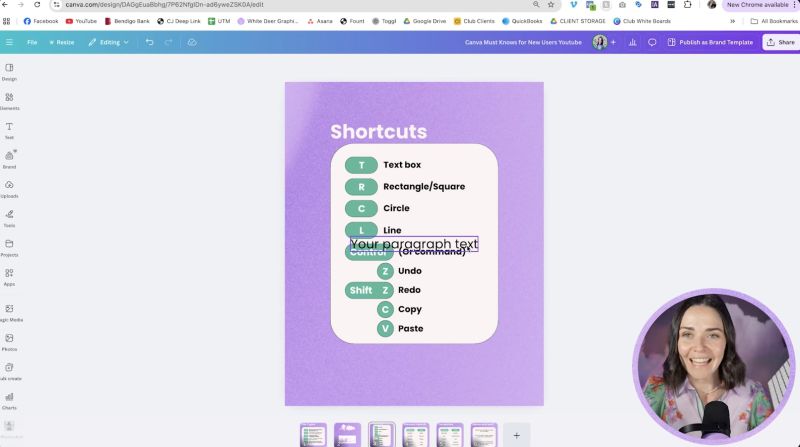Open the Elements panel
The height and width of the screenshot is (447, 800).
(9, 102)
